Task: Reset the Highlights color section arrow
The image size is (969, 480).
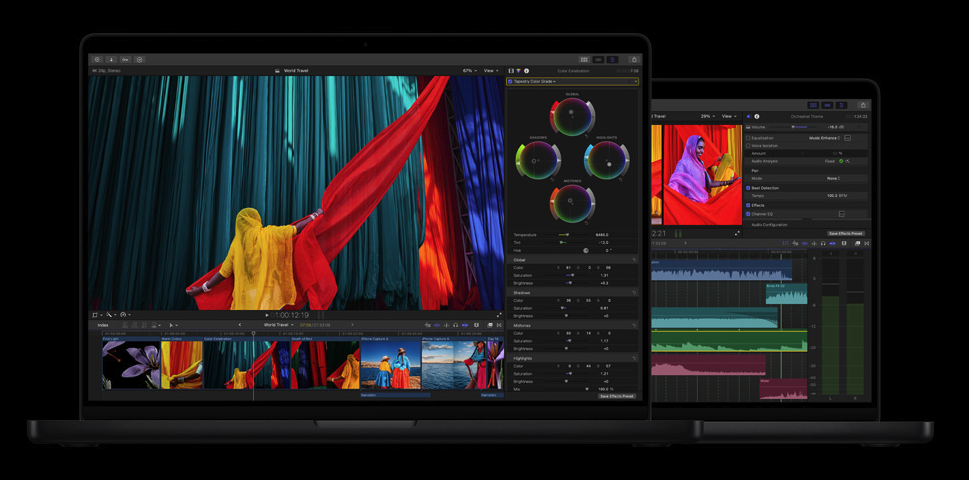Action: coord(634,358)
